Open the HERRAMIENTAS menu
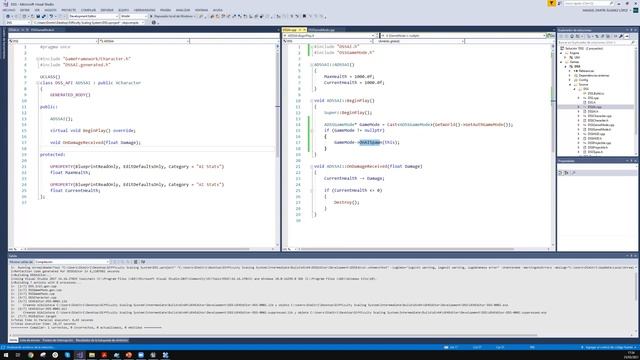This screenshot has height=360, width=640. (144, 10)
